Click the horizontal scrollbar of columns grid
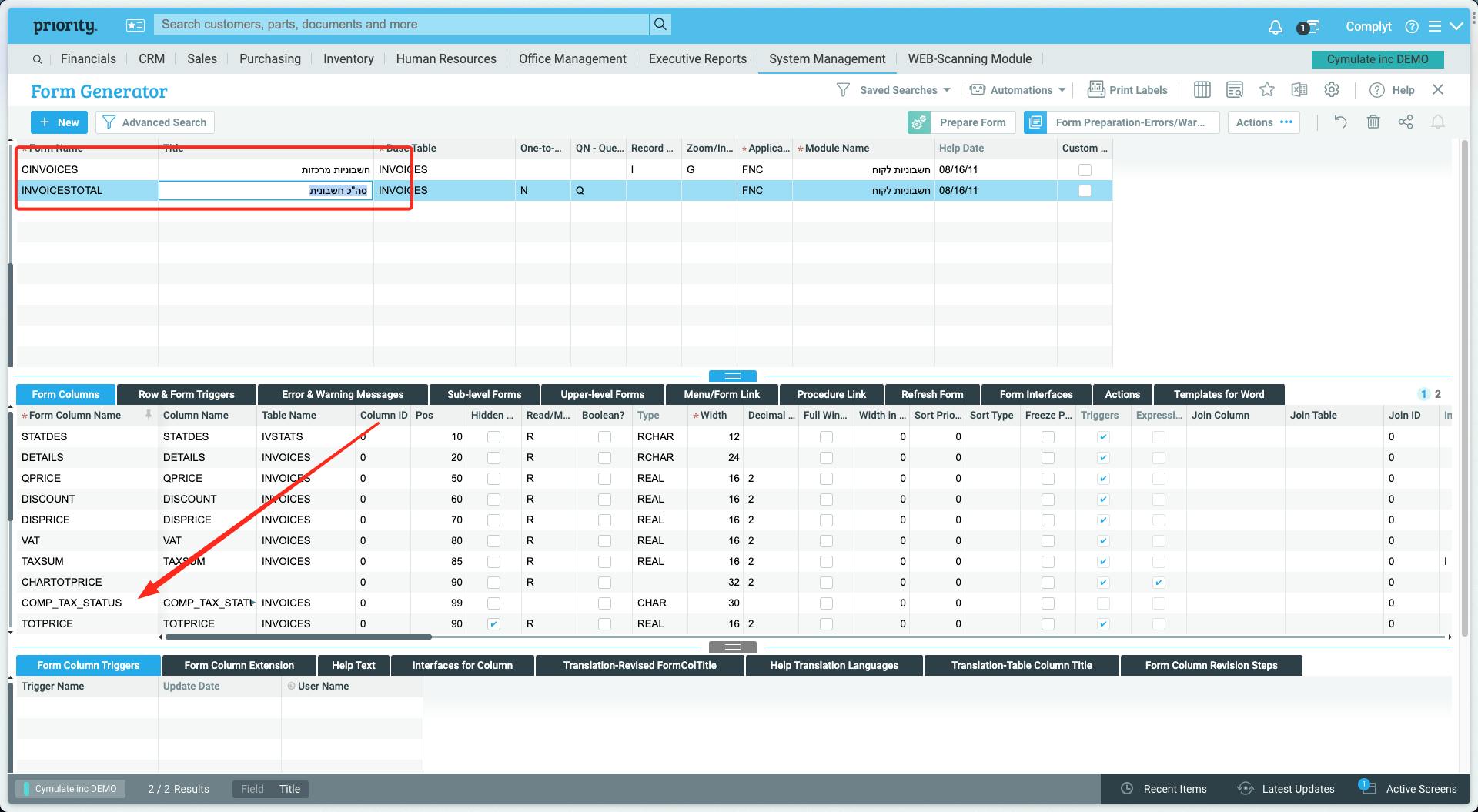The height and width of the screenshot is (812, 1478). pos(299,637)
